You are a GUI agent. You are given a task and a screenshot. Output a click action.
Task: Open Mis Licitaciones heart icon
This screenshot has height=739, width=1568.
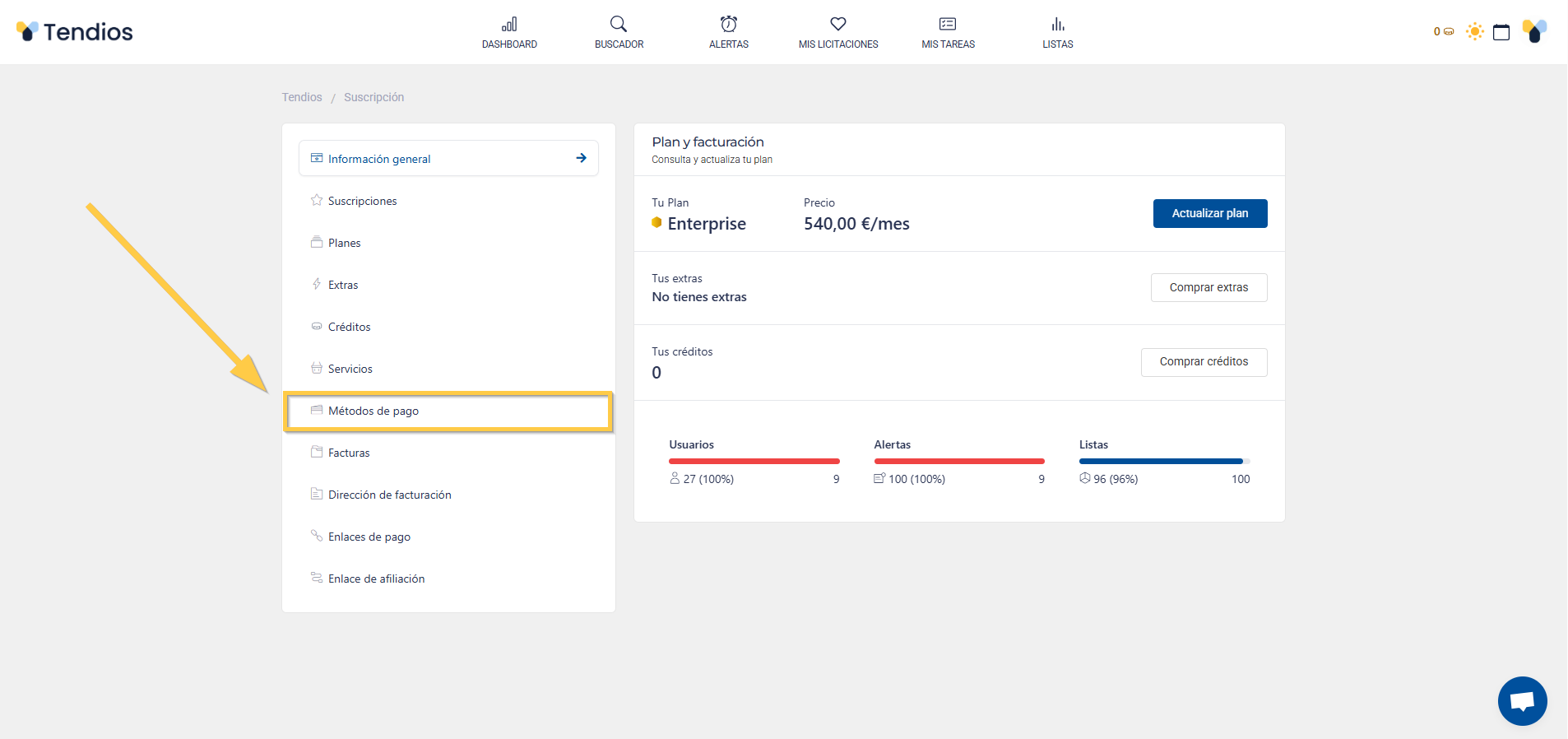click(837, 25)
